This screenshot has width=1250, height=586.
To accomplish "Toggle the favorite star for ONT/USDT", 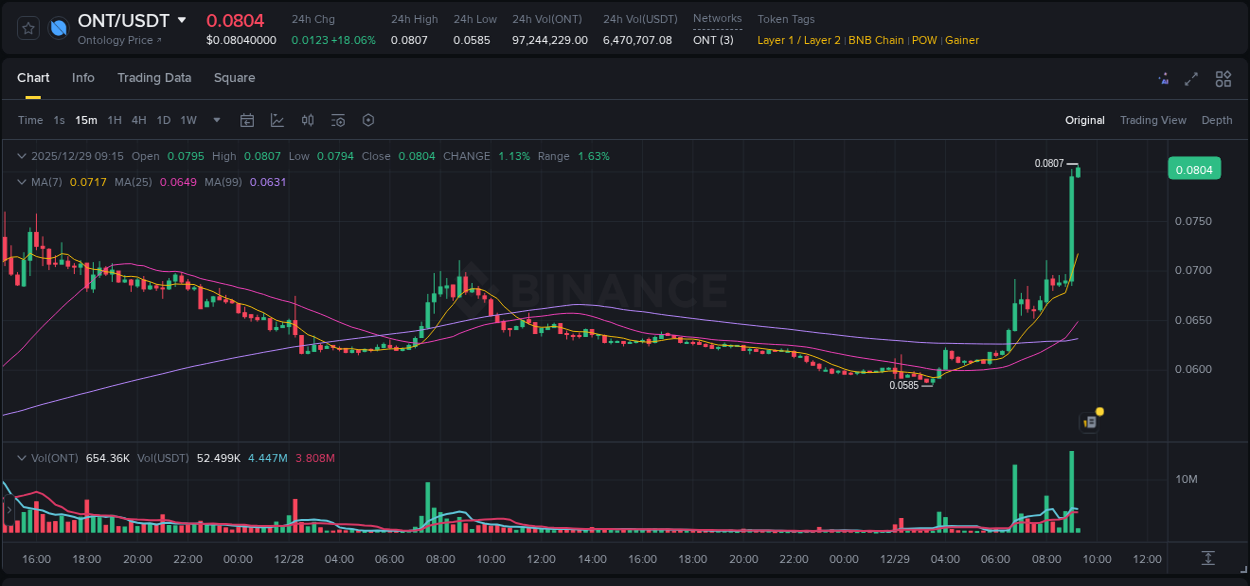I will [x=27, y=27].
